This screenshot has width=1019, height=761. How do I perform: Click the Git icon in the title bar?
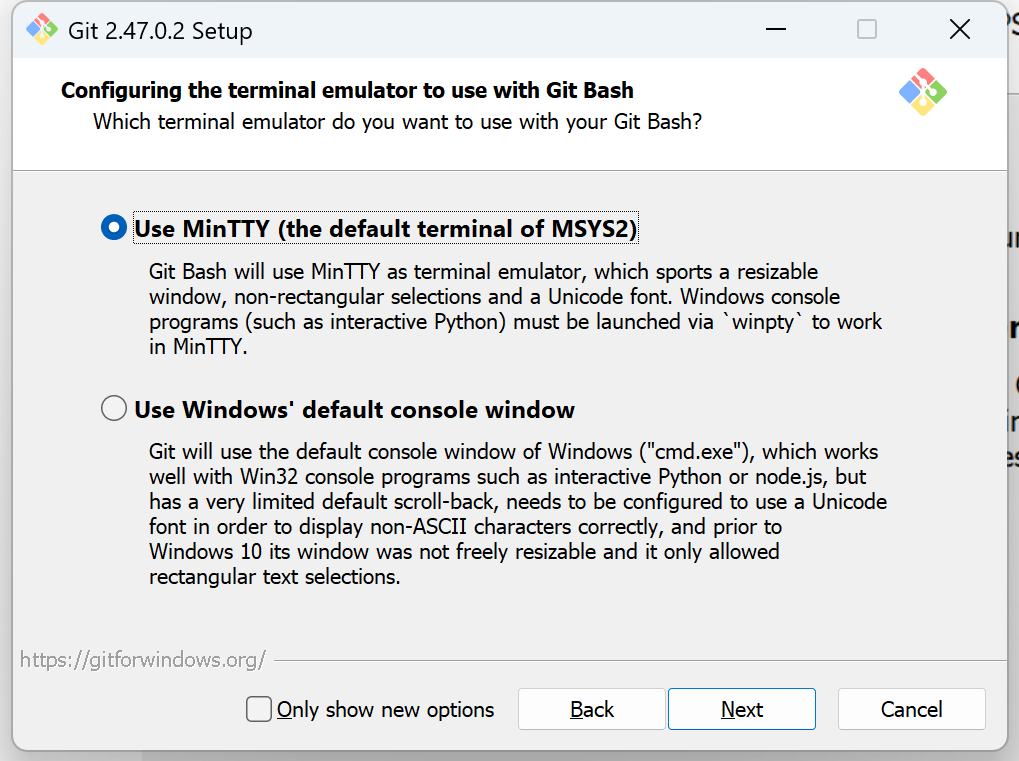click(x=42, y=30)
